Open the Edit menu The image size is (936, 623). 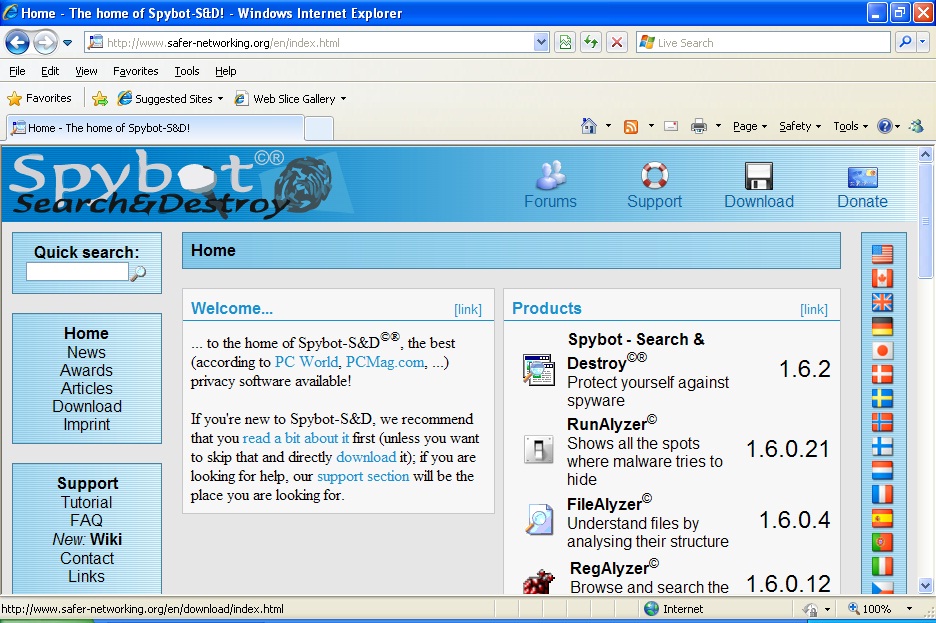tap(50, 71)
